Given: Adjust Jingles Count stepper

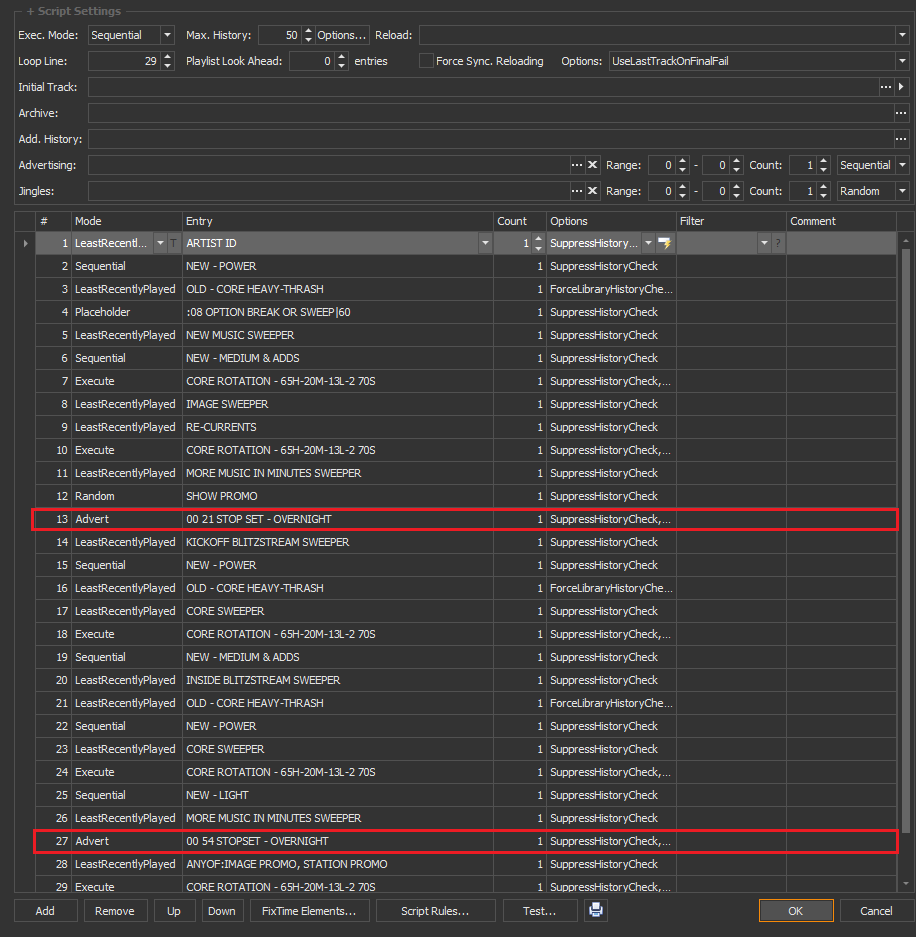Looking at the screenshot, I should (824, 191).
